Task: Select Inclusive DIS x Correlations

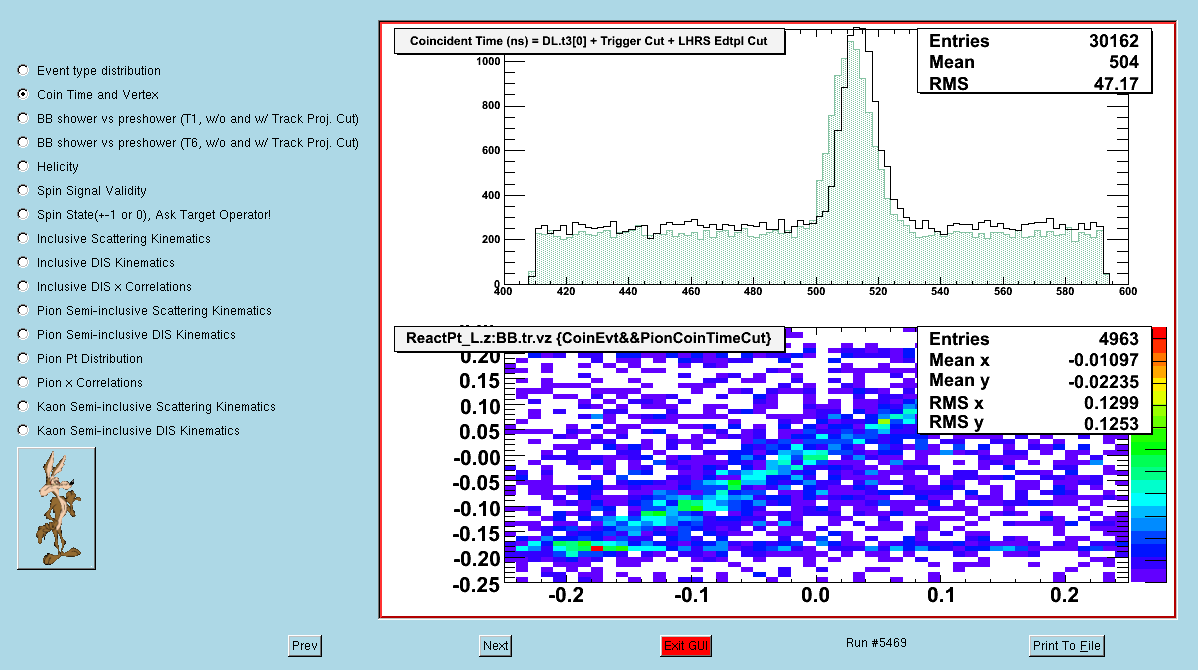Action: pos(23,286)
